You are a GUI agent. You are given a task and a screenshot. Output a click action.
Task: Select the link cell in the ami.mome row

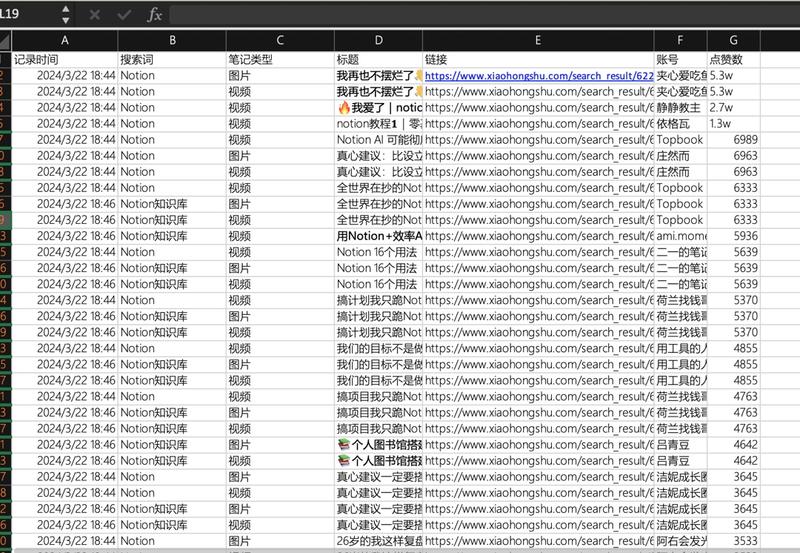point(538,236)
